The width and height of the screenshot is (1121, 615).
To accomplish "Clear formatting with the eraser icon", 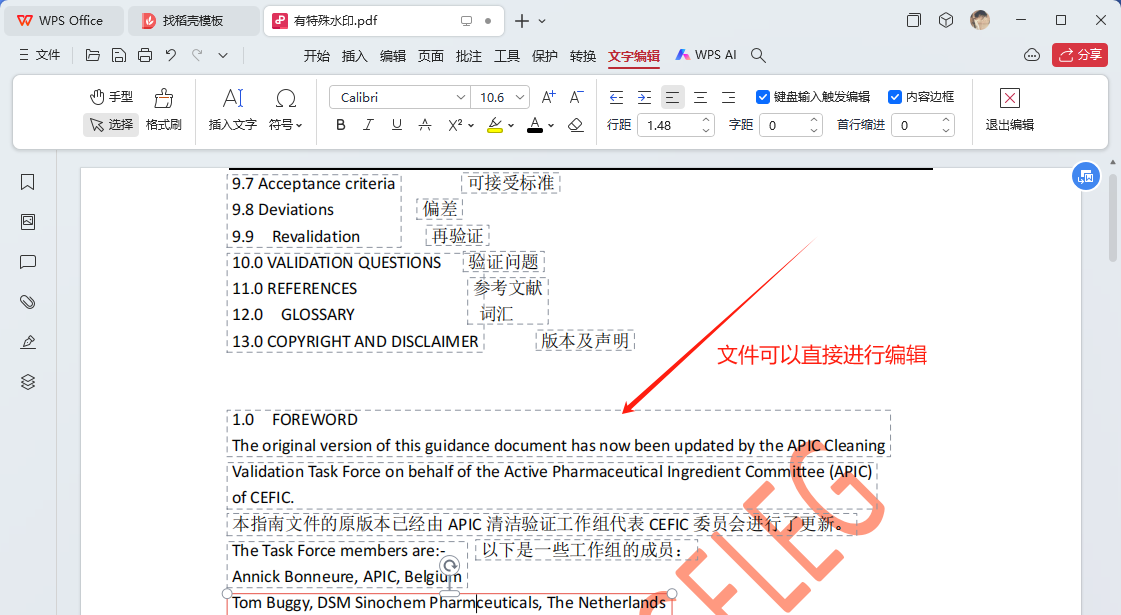I will pyautogui.click(x=576, y=125).
